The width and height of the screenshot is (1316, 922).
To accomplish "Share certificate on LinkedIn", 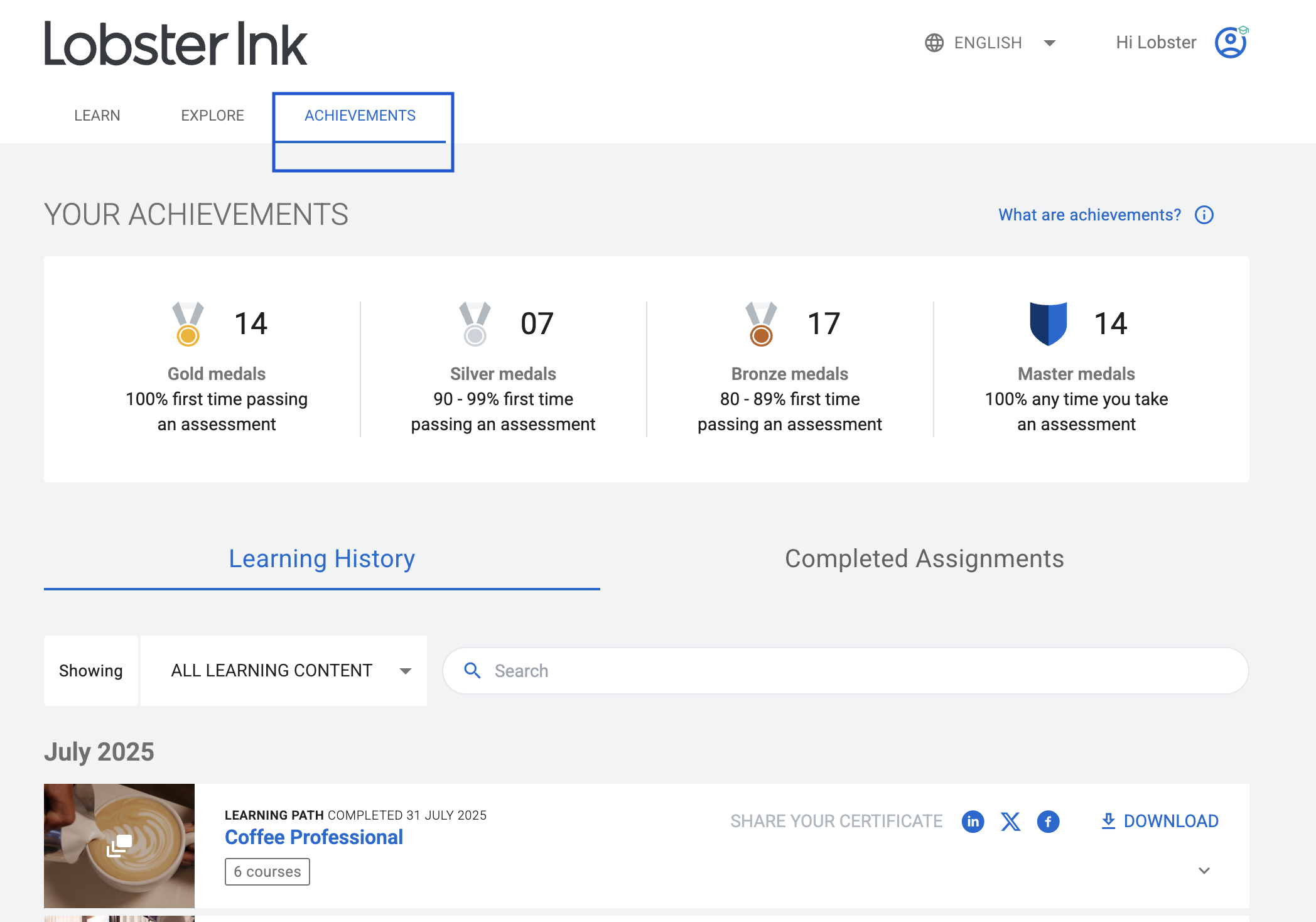I will click(973, 822).
